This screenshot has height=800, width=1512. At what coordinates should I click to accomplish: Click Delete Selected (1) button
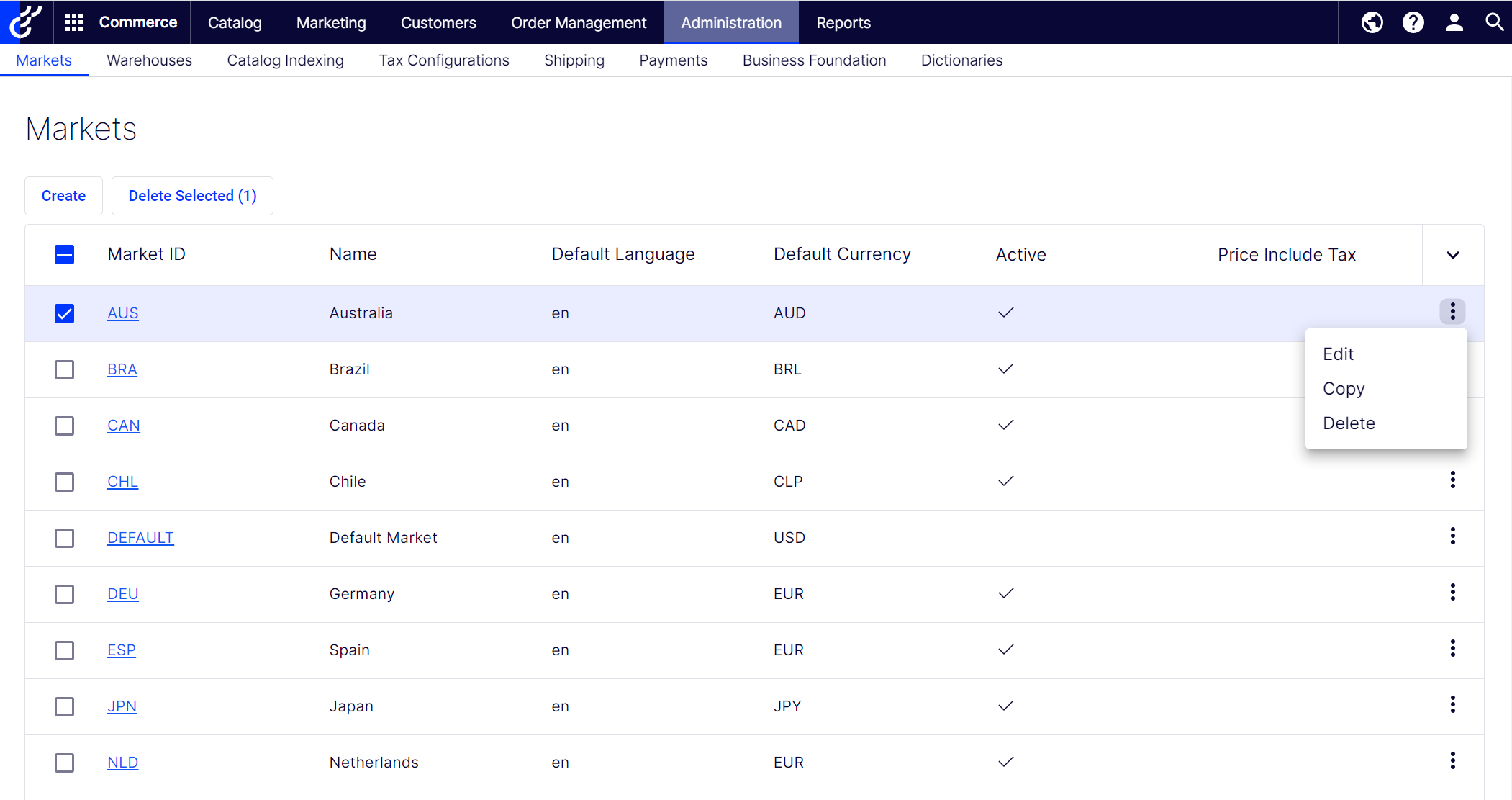point(192,196)
